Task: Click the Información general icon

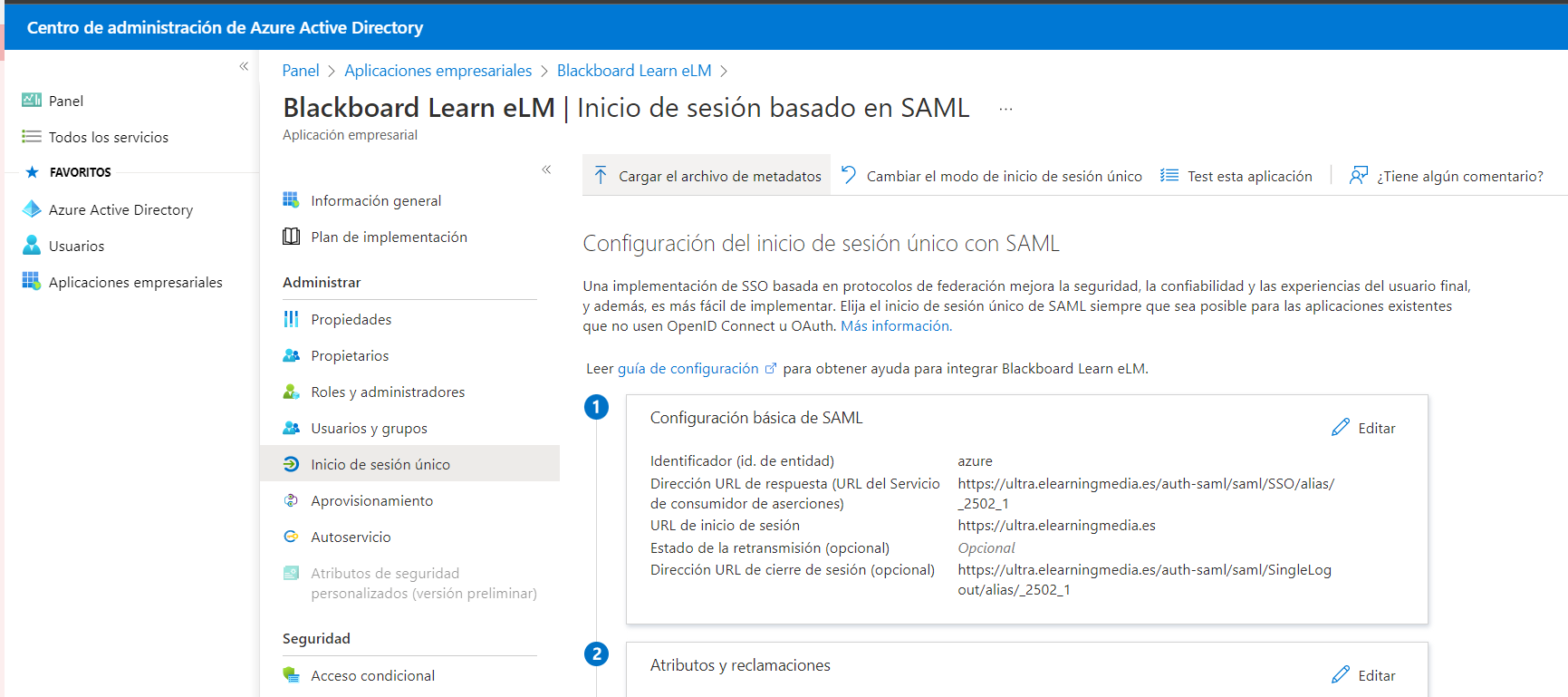Action: (291, 199)
